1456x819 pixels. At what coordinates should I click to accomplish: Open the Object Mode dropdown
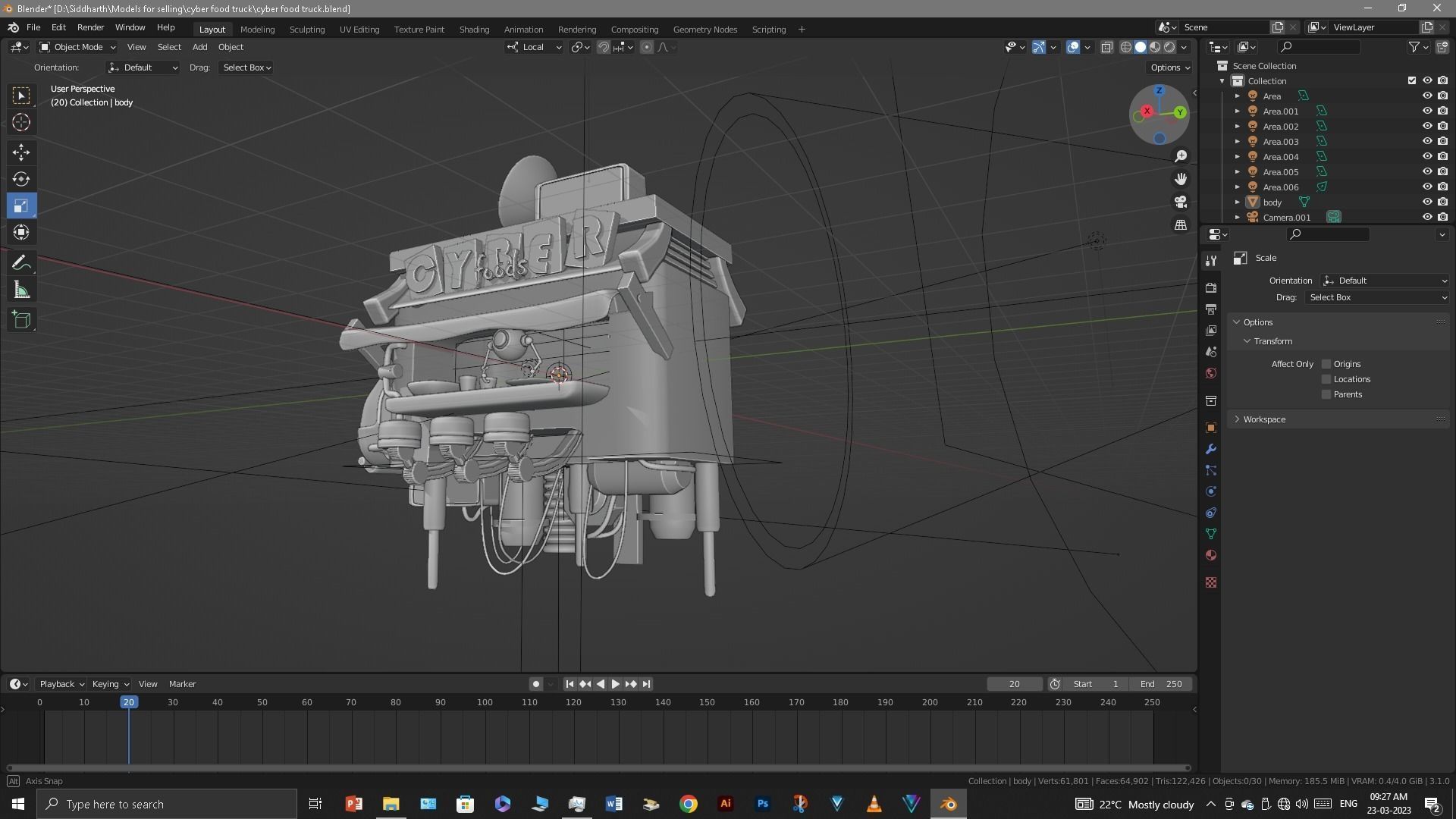(x=77, y=47)
